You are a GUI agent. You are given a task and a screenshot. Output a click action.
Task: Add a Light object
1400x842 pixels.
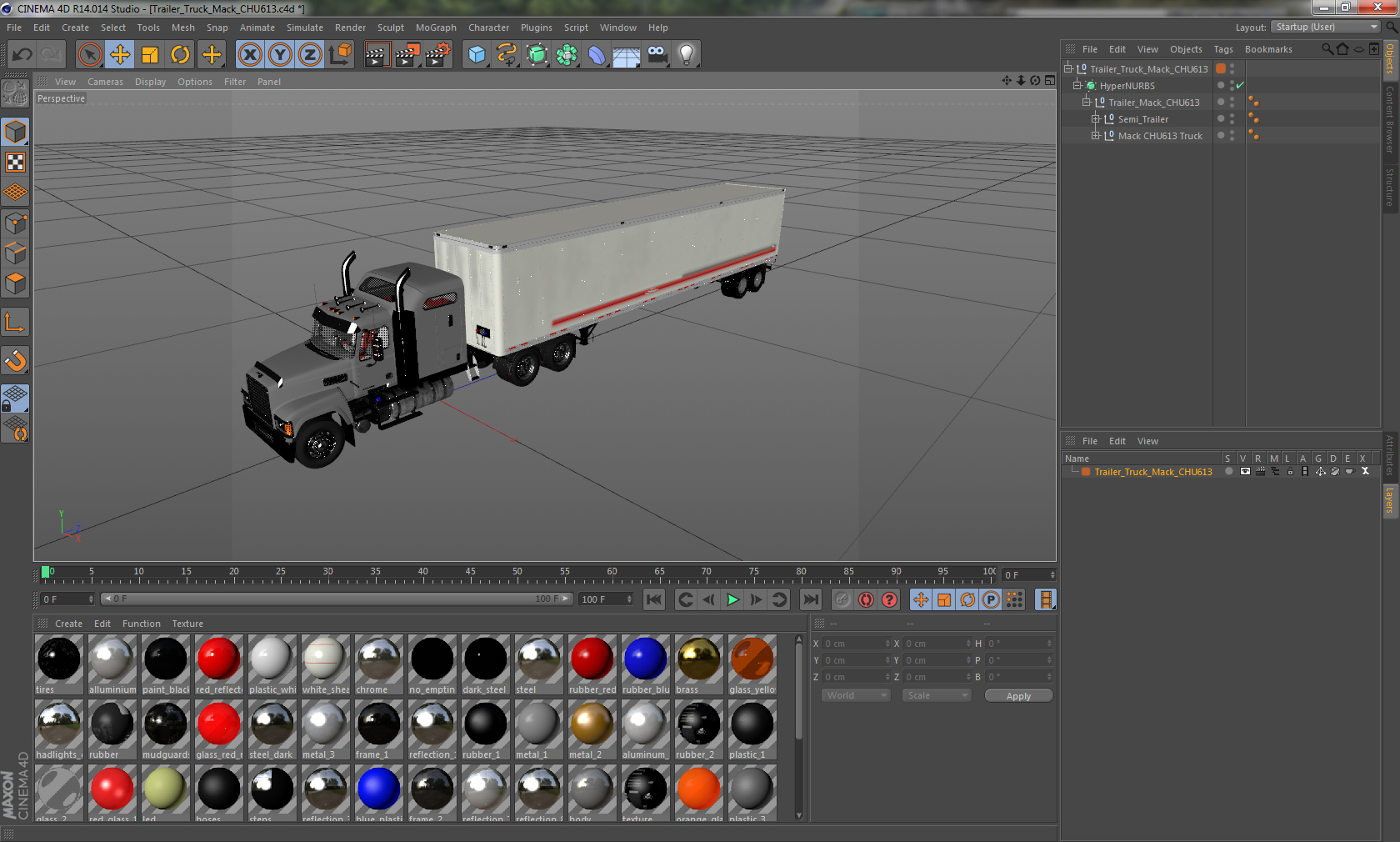[687, 55]
